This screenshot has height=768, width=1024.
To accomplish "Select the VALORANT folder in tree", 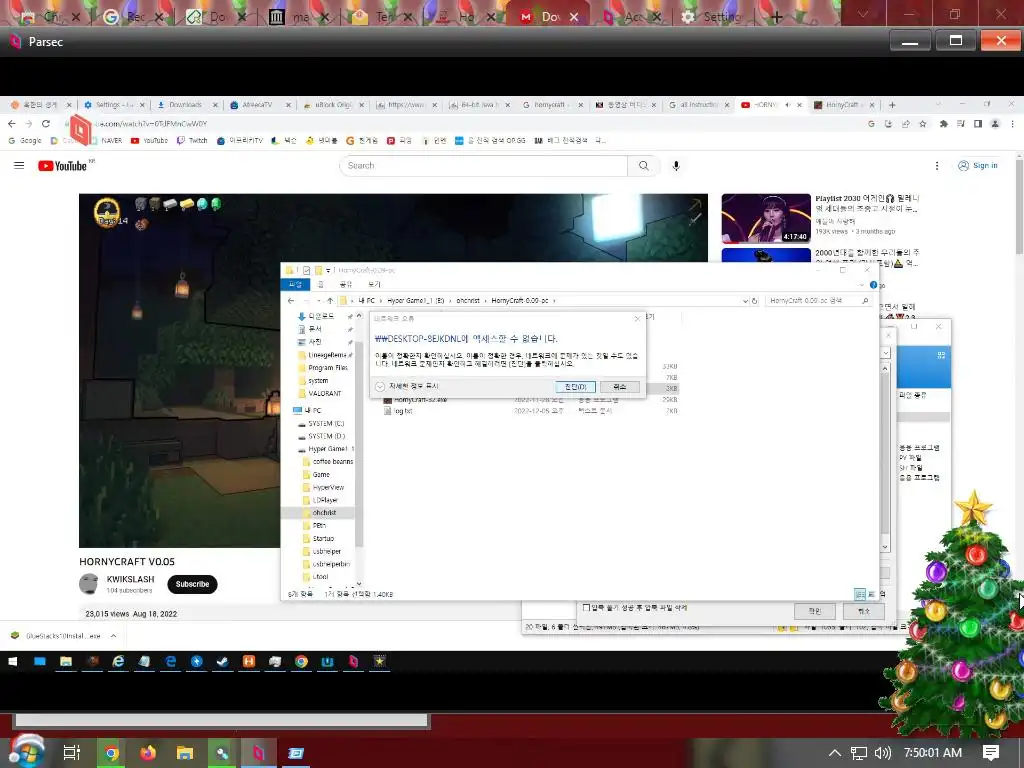I will click(325, 393).
